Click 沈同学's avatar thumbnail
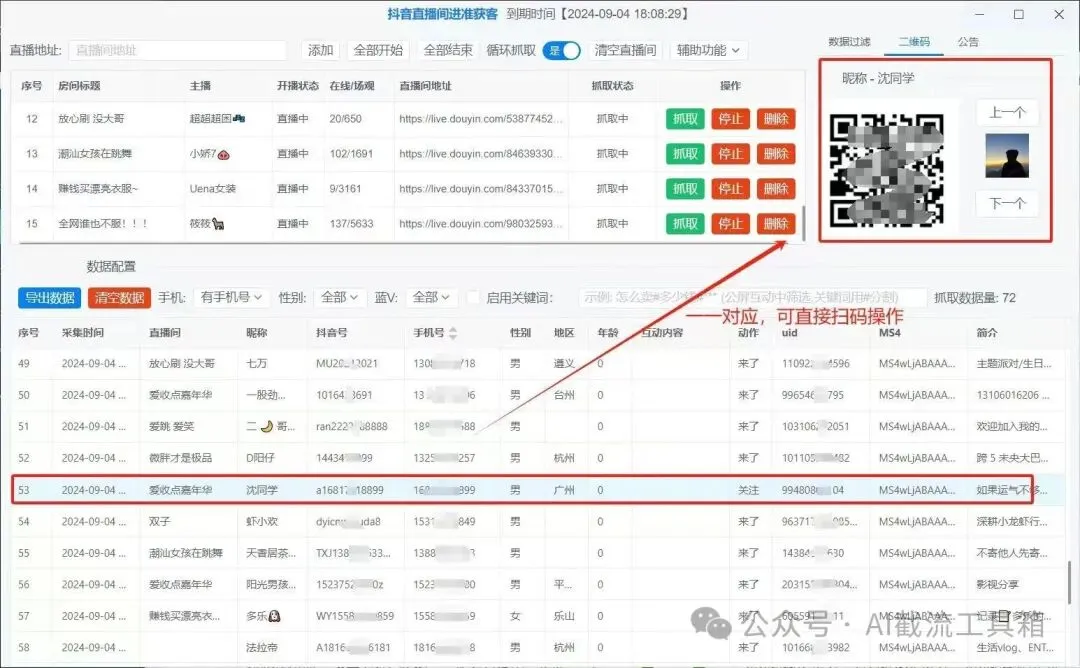Viewport: 1080px width, 668px height. 1005,156
